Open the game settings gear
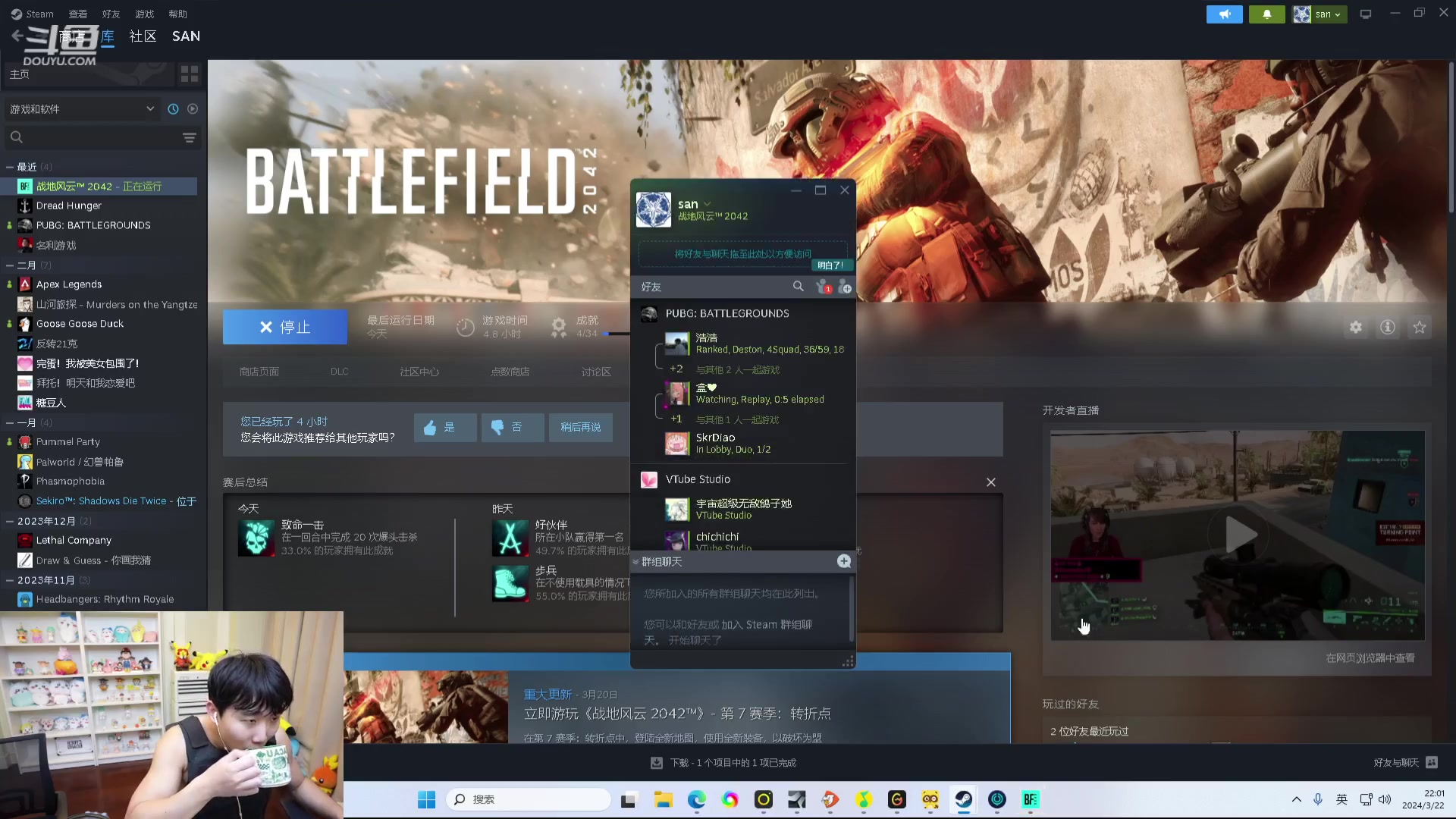Screen dimensions: 1456x819 [x=1356, y=327]
